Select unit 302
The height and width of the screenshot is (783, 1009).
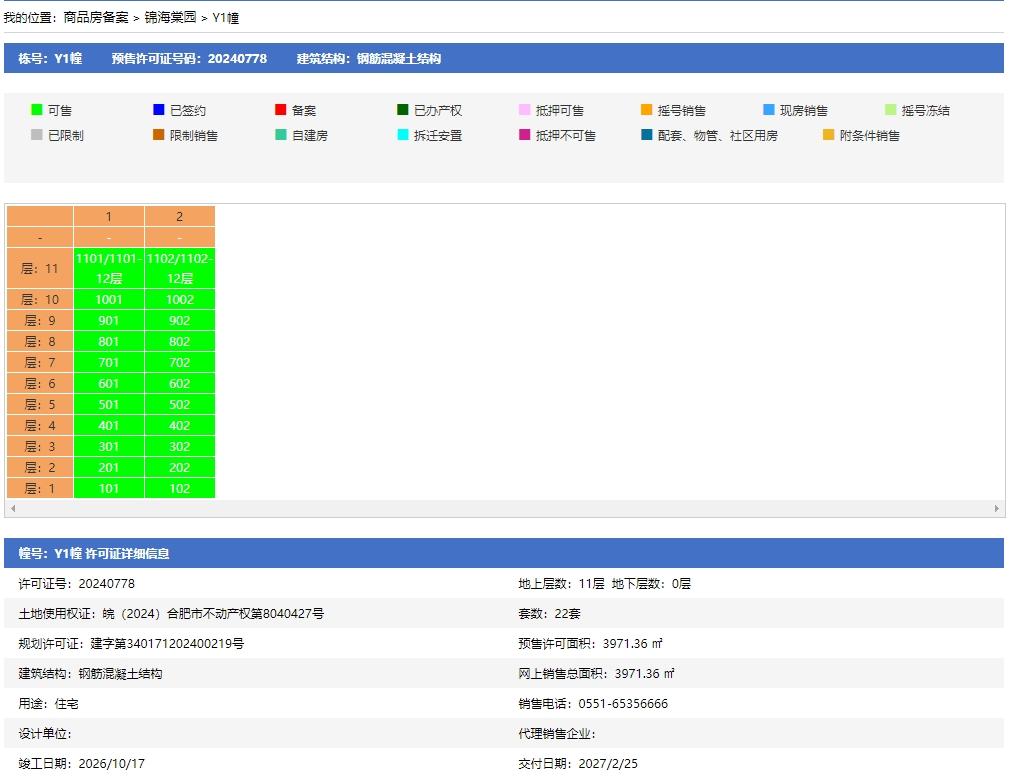180,447
